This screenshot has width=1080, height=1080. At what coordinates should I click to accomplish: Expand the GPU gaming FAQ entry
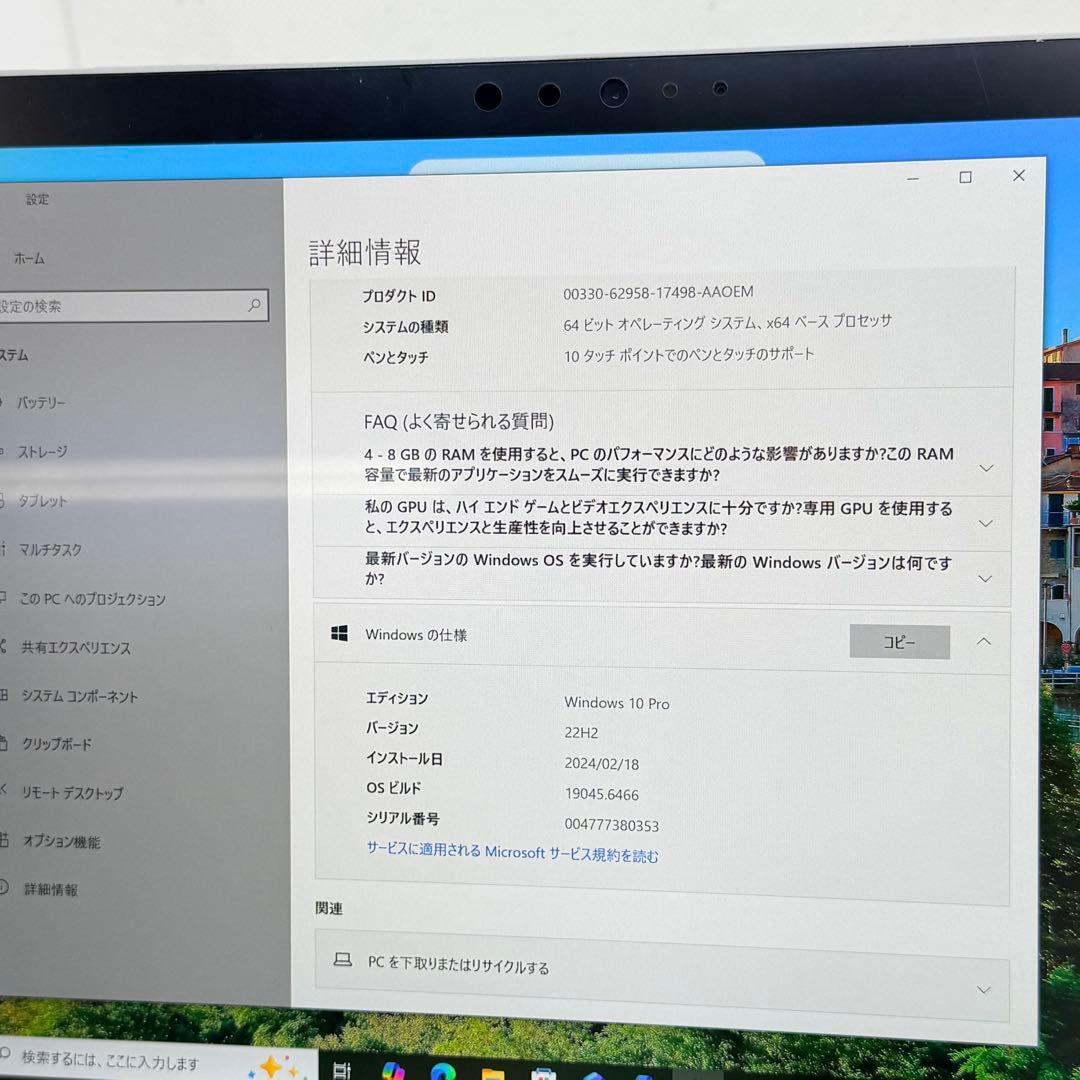click(986, 522)
